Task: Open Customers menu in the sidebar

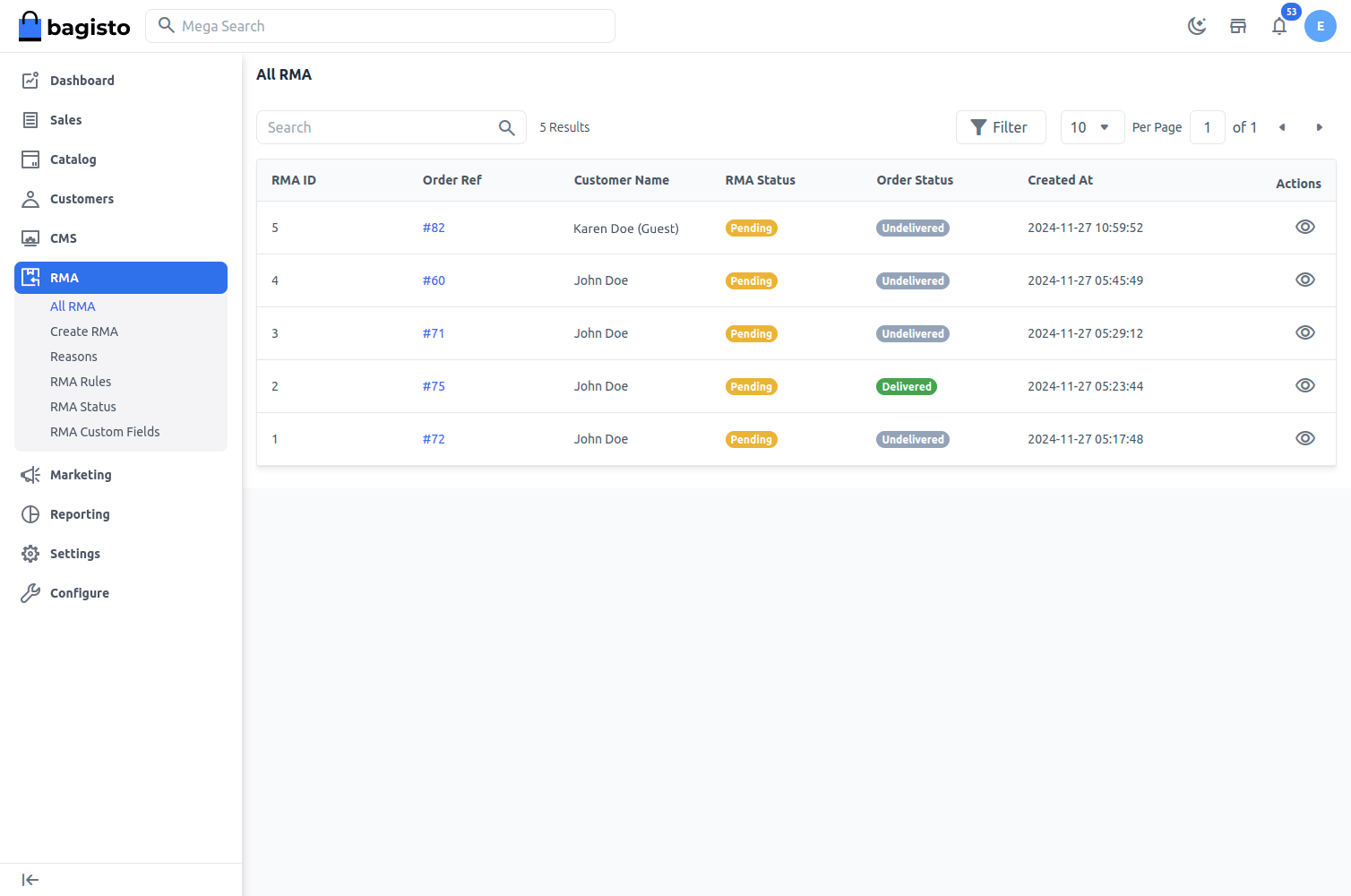Action: coord(121,199)
